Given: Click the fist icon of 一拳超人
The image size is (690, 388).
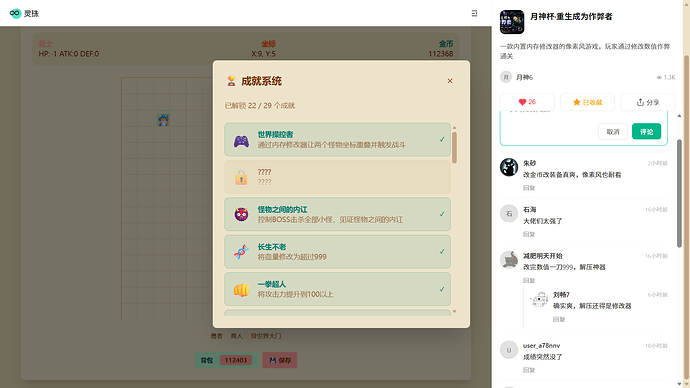Looking at the screenshot, I should [241, 290].
